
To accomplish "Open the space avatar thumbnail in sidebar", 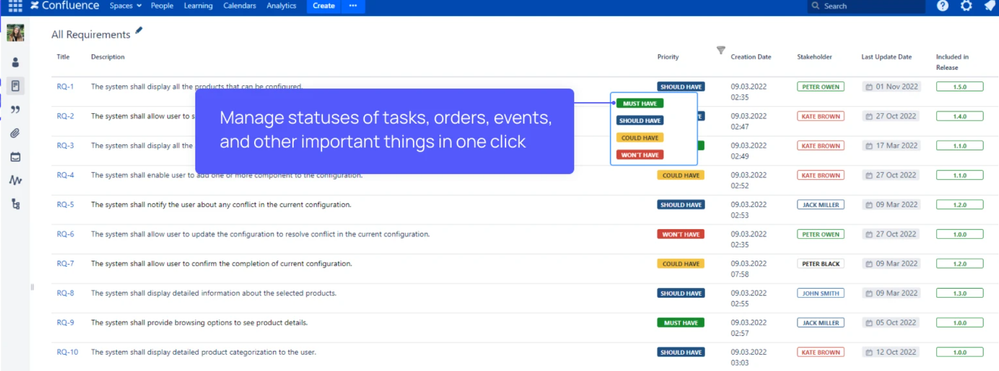I will pyautogui.click(x=15, y=33).
